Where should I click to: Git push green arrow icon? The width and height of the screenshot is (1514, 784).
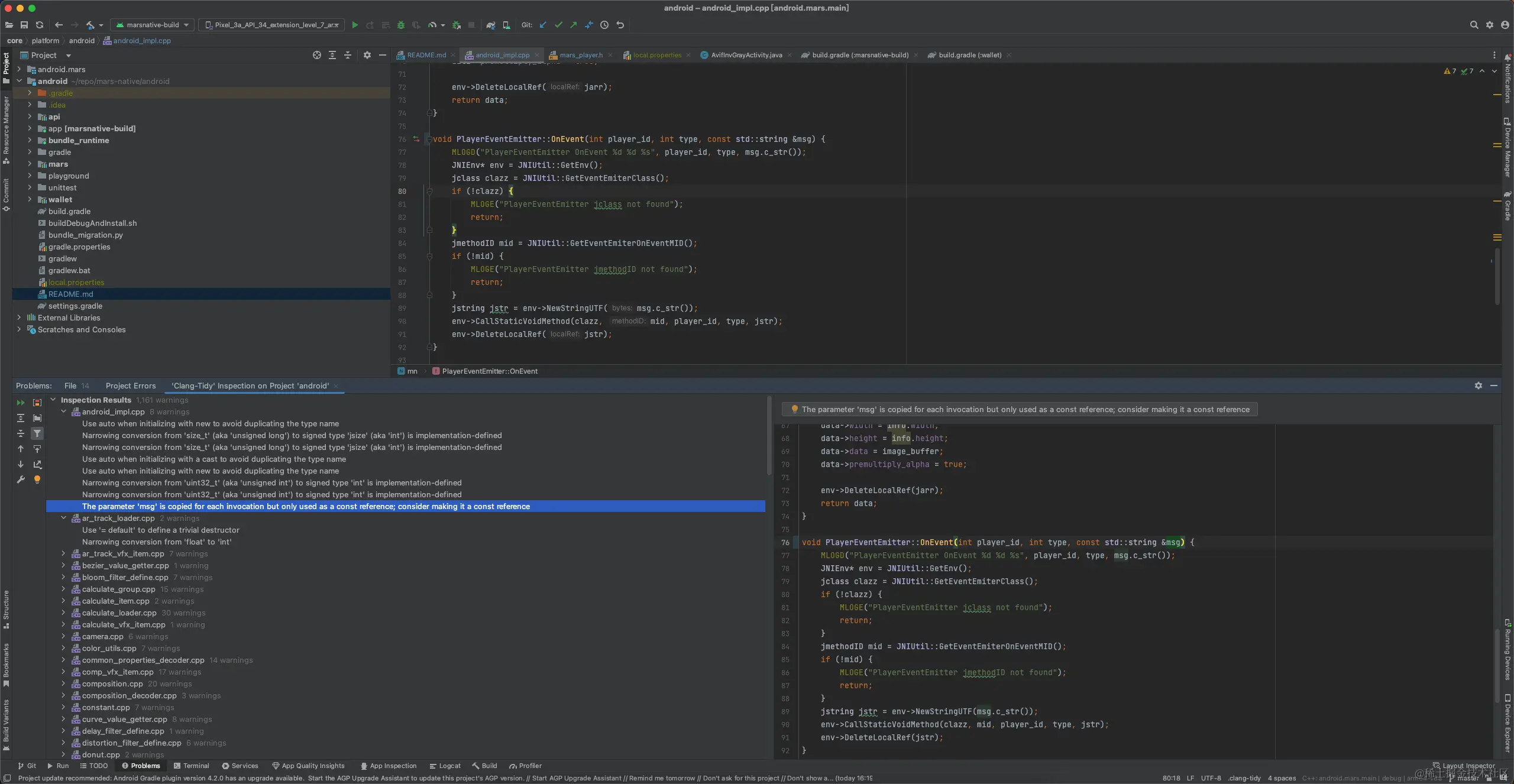(x=574, y=25)
